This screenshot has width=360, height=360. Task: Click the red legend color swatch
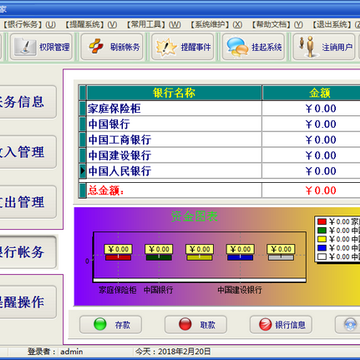(322, 222)
